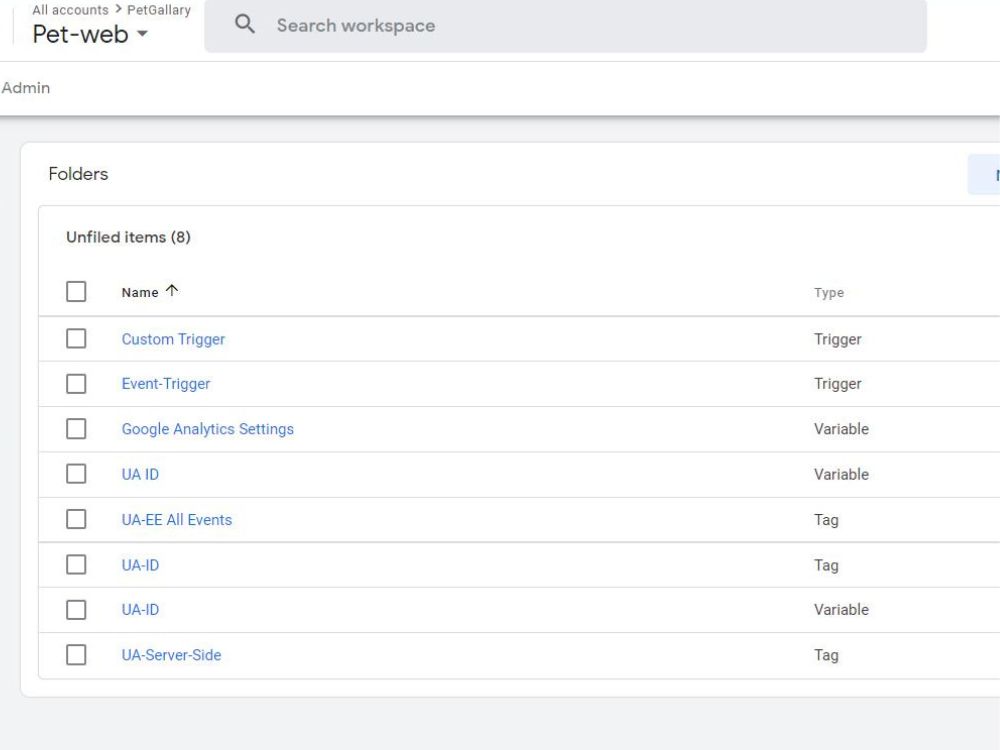Toggle the select-all checkbox in header
Viewport: 1000px width, 750px height.
pos(76,291)
